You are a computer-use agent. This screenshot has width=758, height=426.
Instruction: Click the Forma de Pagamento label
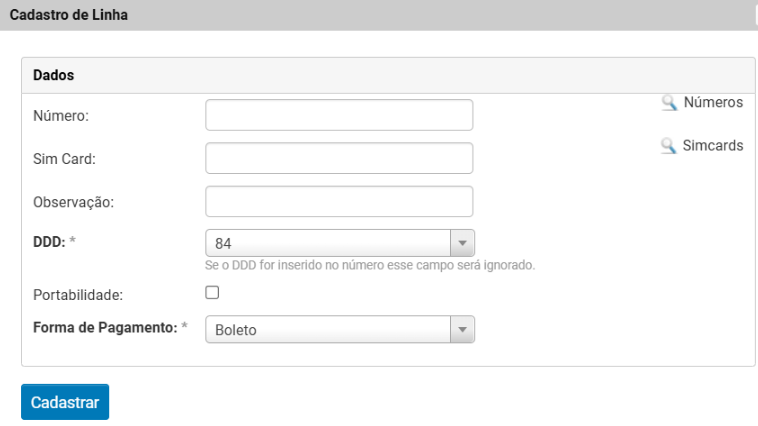pos(104,328)
